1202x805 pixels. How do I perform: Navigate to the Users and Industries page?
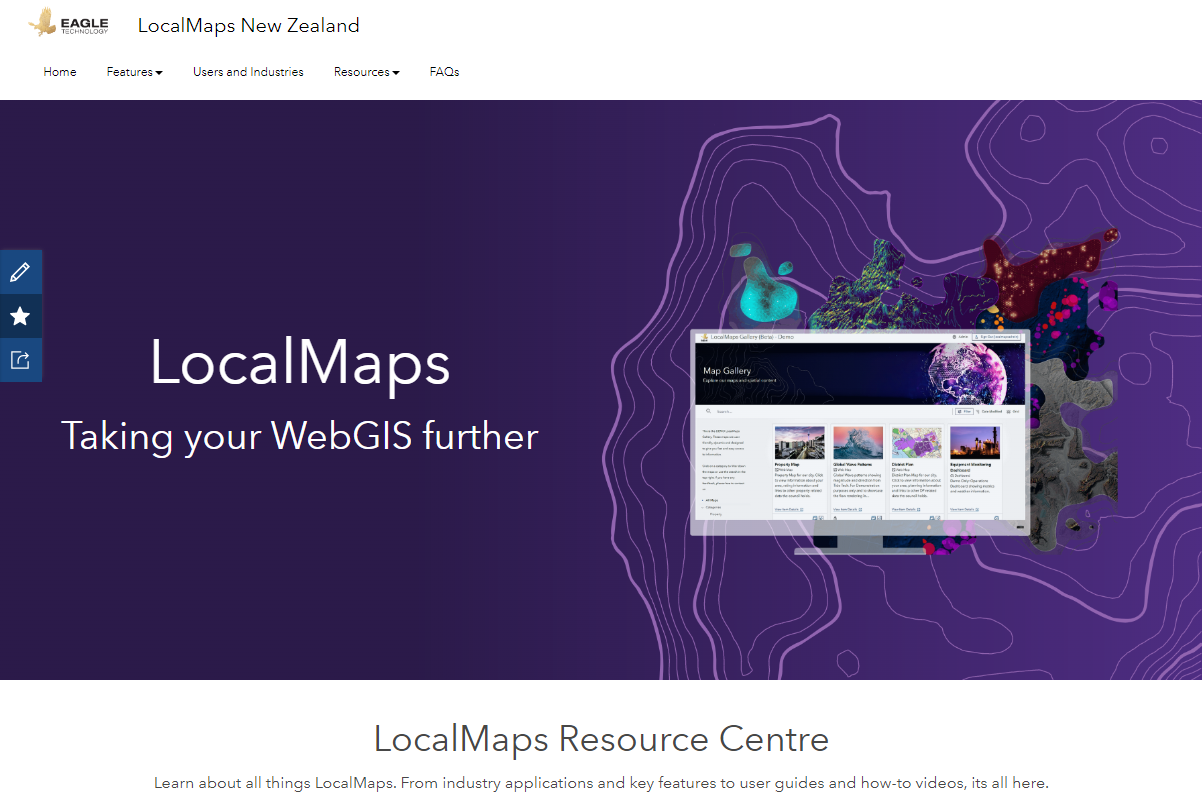(247, 71)
